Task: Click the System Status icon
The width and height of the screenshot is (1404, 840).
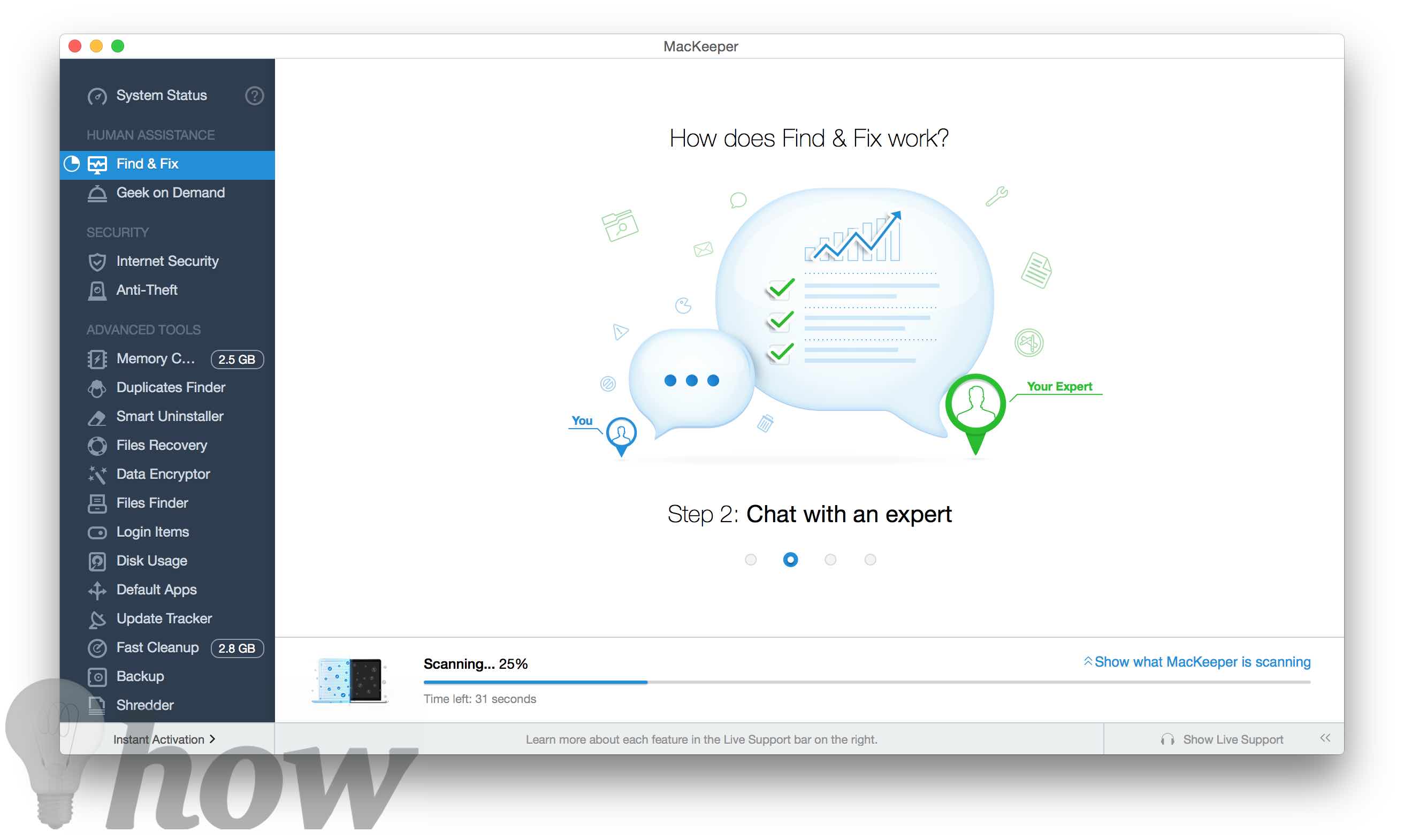Action: click(96, 94)
